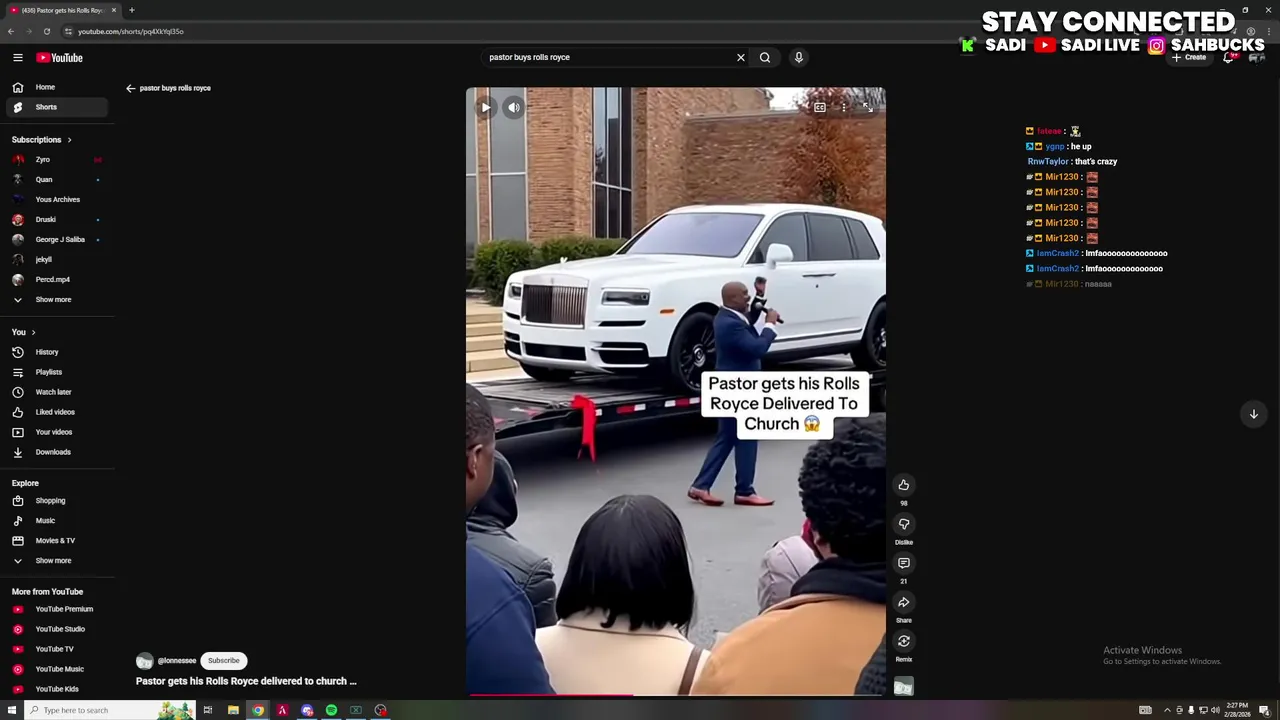
Task: Open Downloads in the sidebar
Action: point(57,452)
